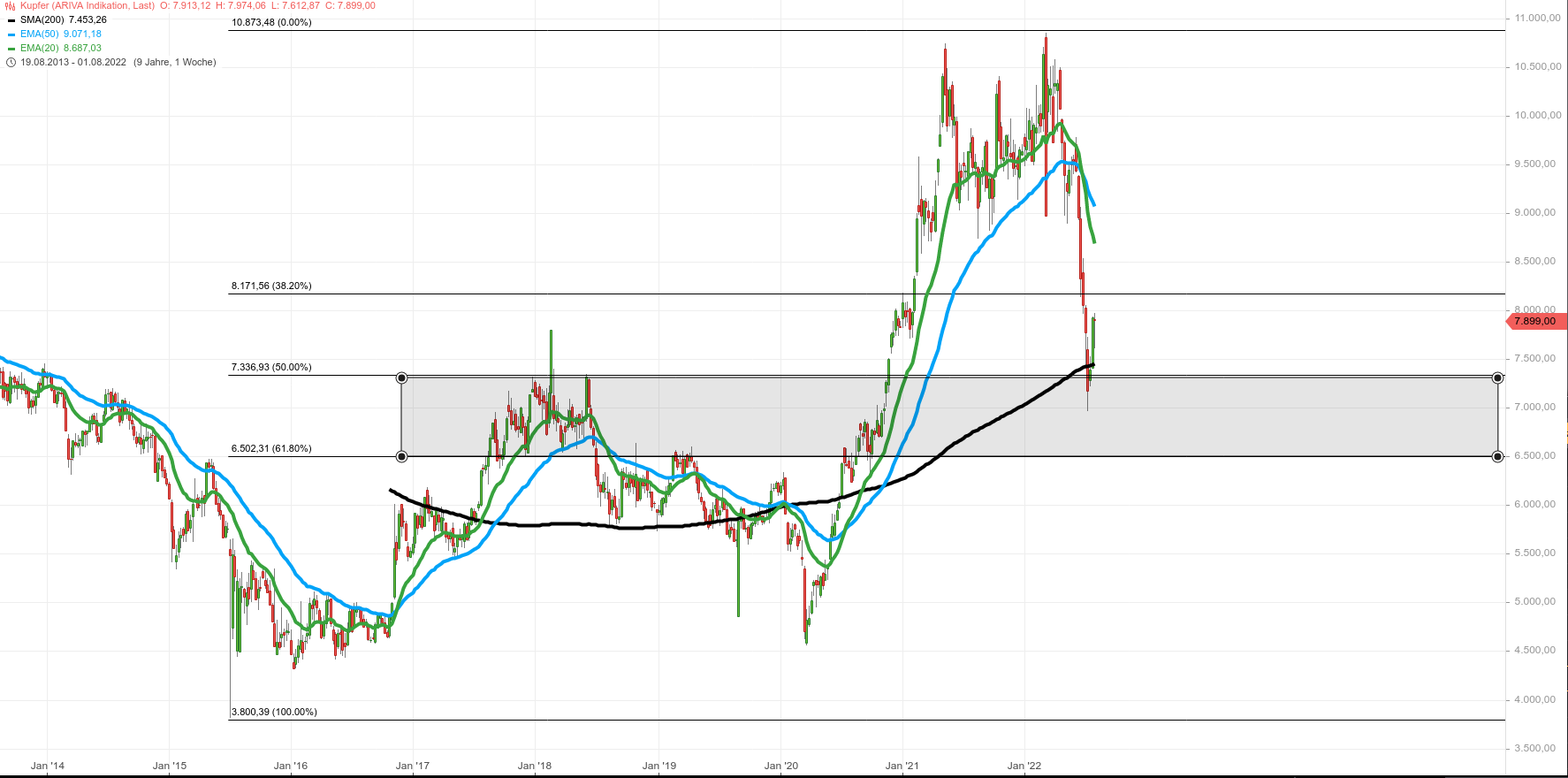Click the open value O: 7.913,12
The image size is (1568, 778).
pyautogui.click(x=186, y=5)
